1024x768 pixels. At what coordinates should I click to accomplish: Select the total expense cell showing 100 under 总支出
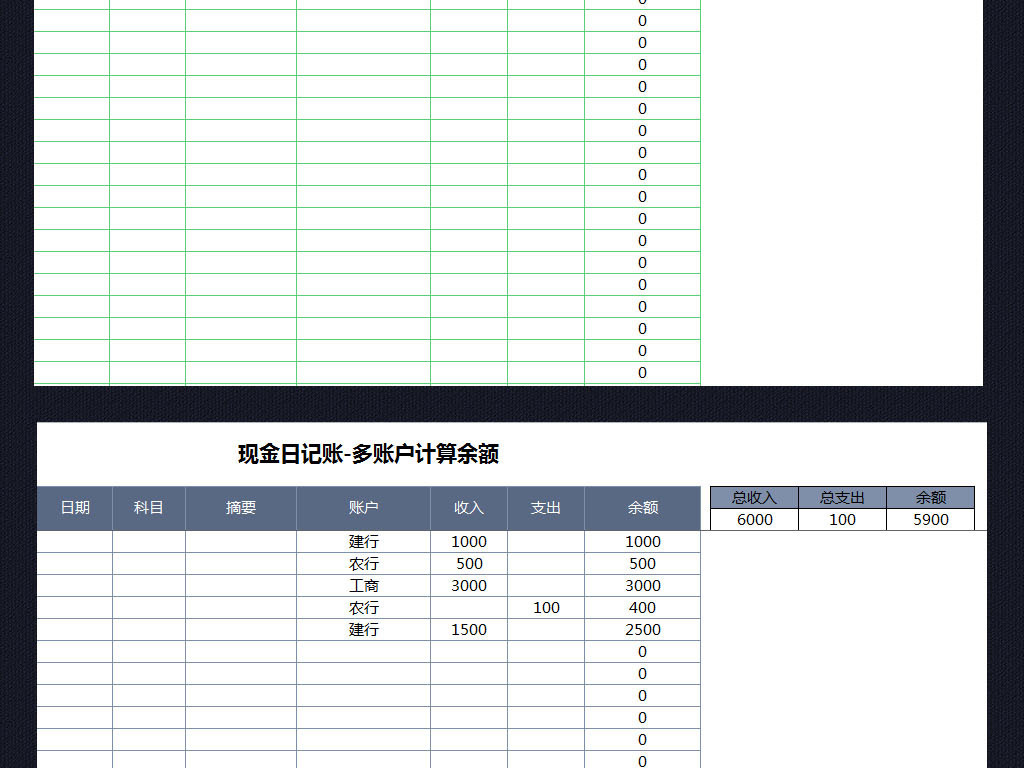[x=842, y=520]
